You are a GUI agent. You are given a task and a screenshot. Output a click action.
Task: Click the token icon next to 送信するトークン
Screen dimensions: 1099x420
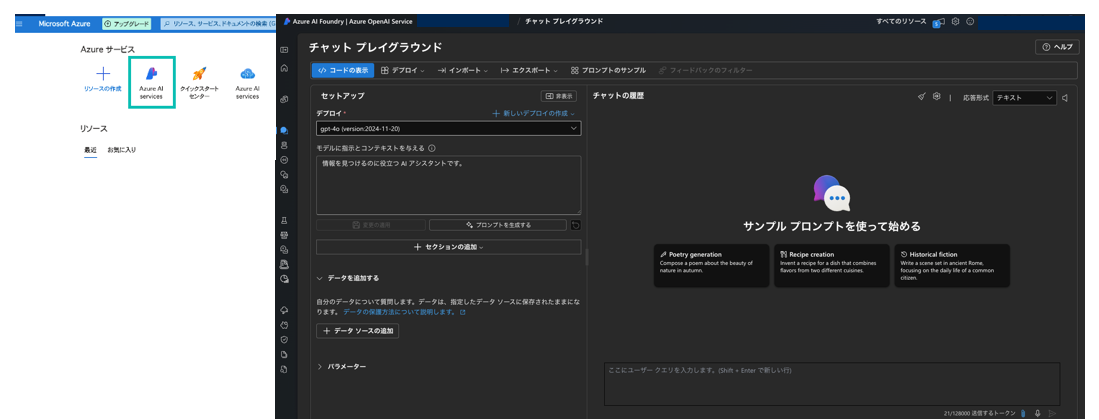pyautogui.click(x=1023, y=414)
